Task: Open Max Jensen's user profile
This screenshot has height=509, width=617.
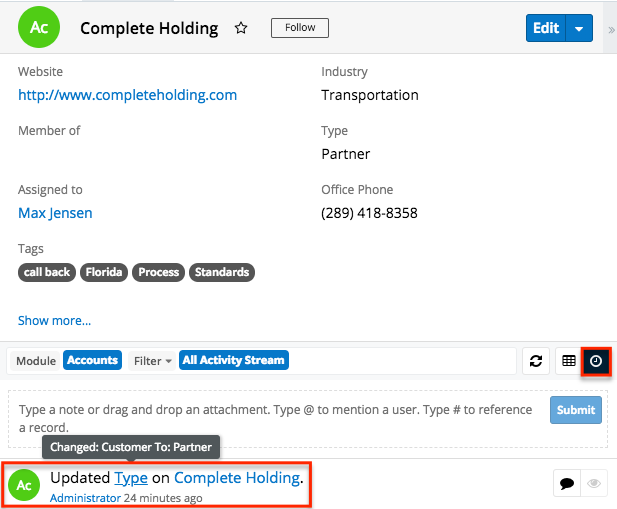Action: [55, 213]
